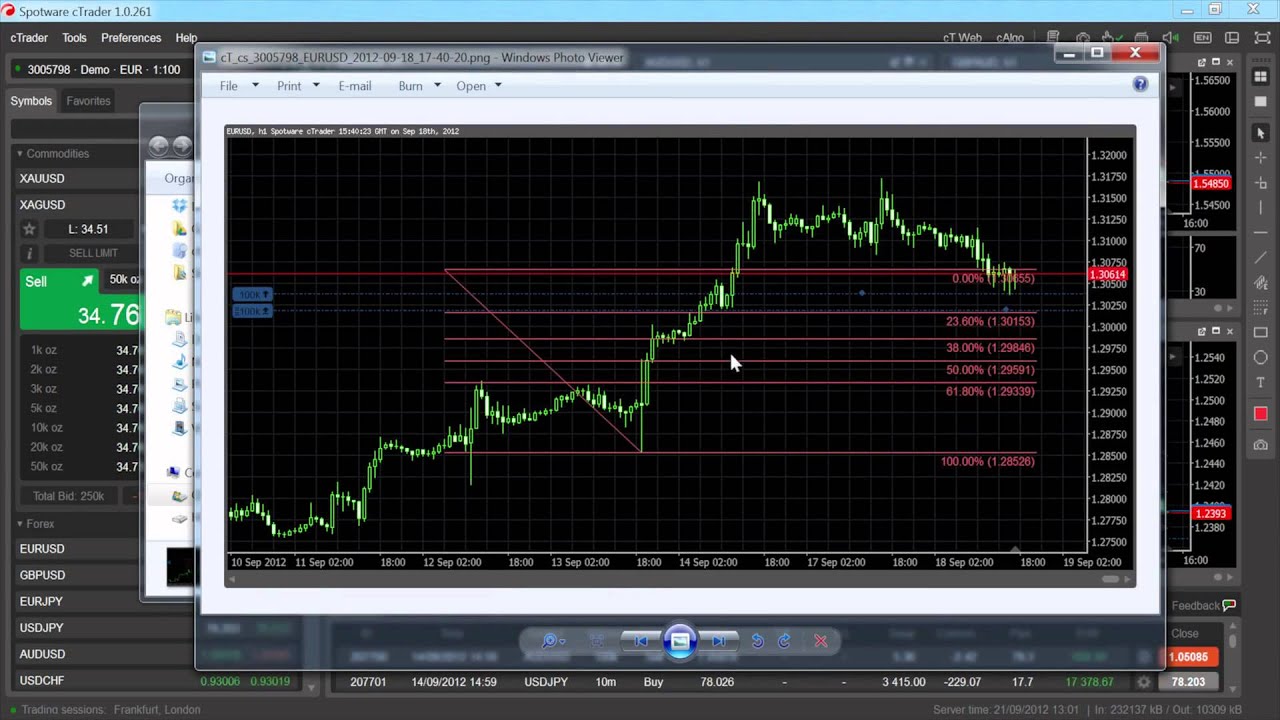1280x720 pixels.
Task: Toggle XAGUSD favorite star
Action: pos(30,229)
